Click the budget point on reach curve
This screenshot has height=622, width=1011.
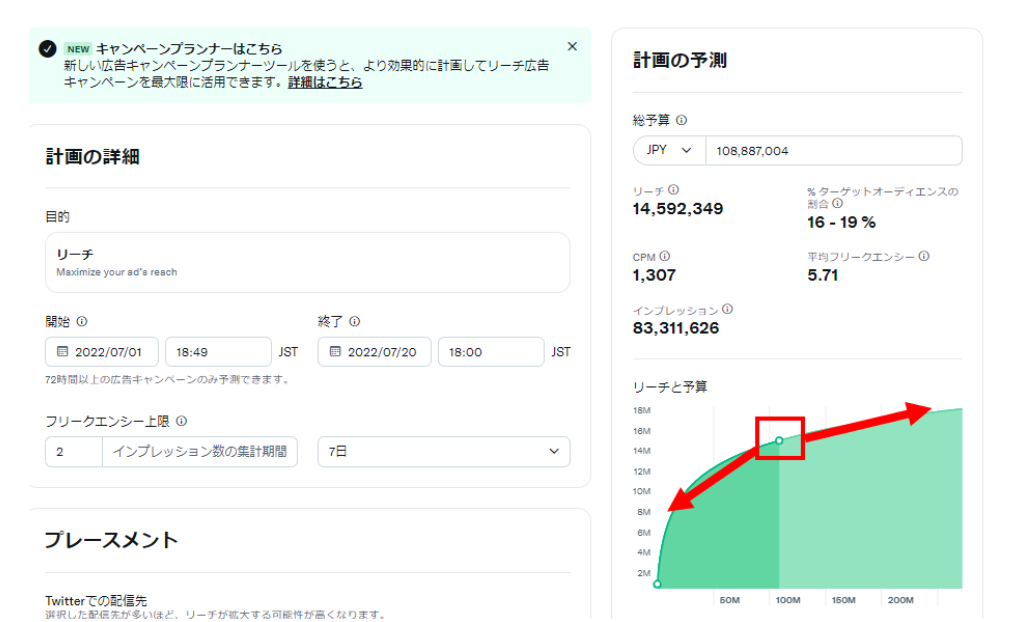point(779,441)
